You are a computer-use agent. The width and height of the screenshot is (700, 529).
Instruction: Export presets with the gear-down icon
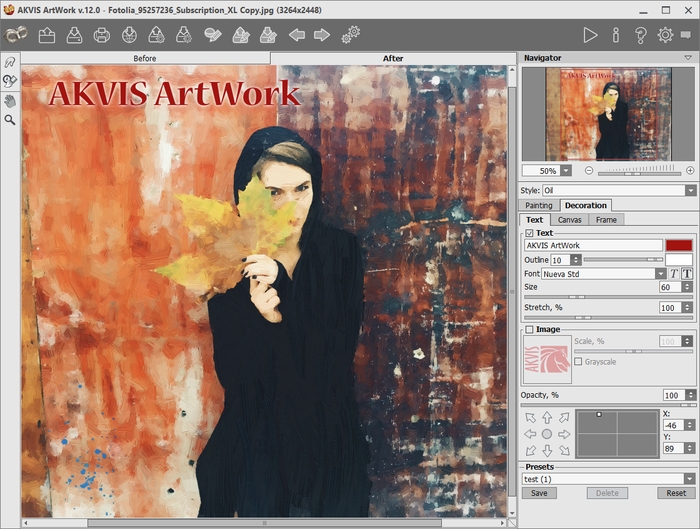click(183, 35)
